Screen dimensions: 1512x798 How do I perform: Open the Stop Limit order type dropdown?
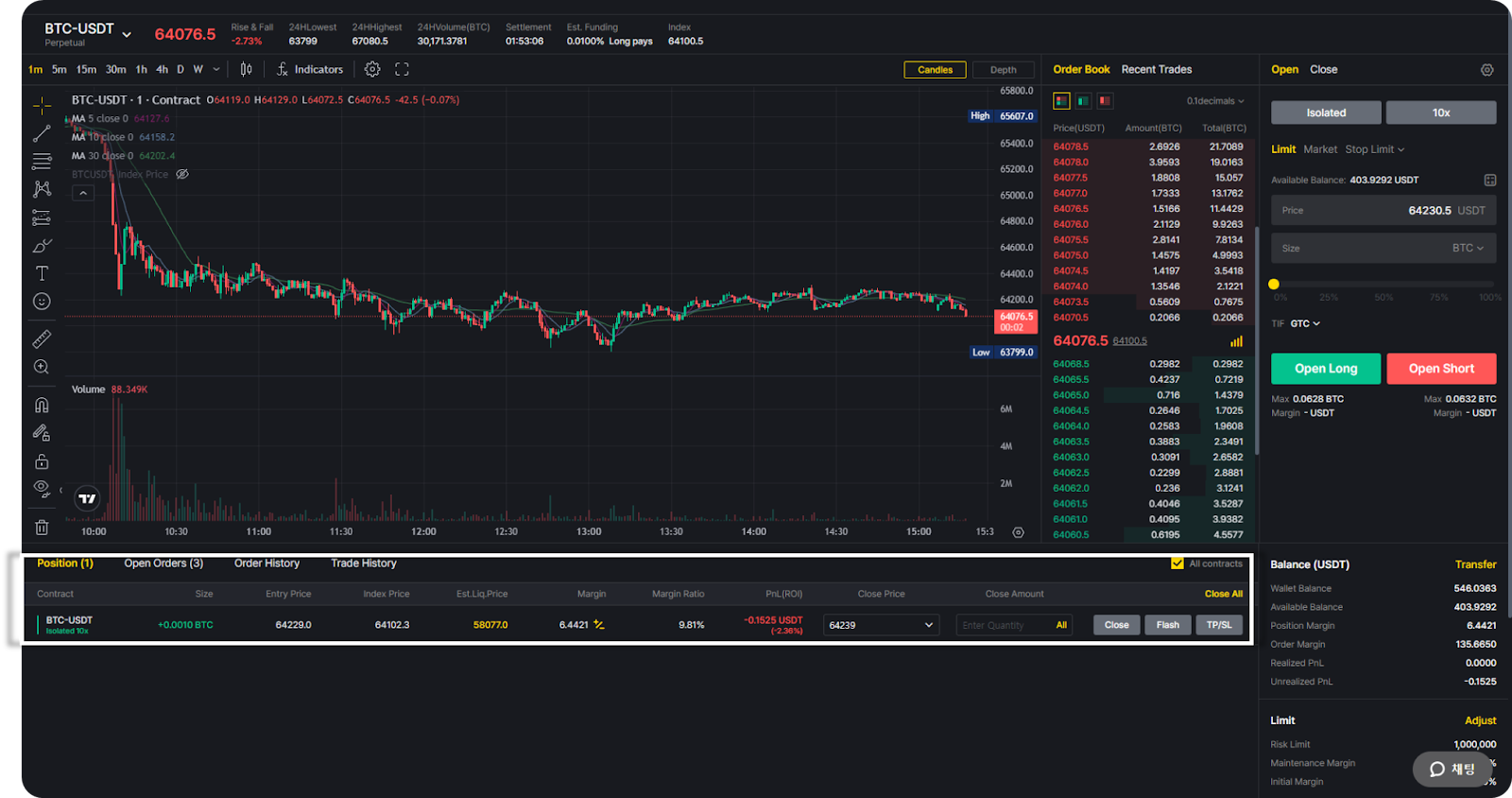(x=1375, y=149)
